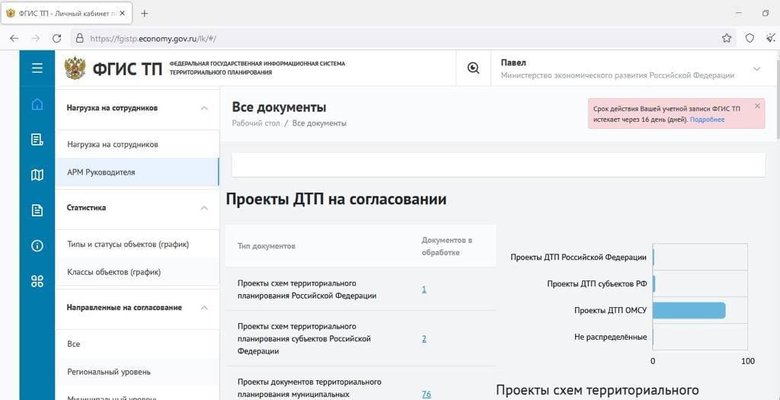The image size is (780, 400).
Task: Open Типы и статусы объектов (график)
Action: [137, 244]
